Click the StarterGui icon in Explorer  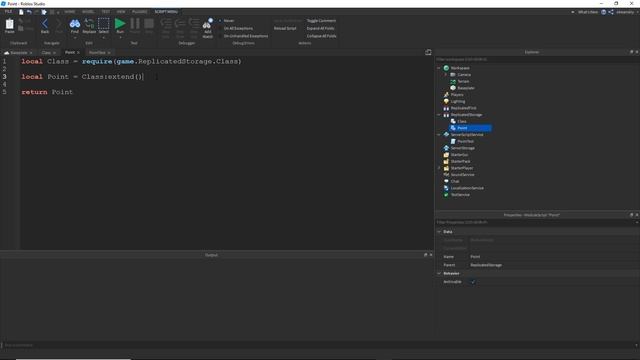click(x=446, y=155)
